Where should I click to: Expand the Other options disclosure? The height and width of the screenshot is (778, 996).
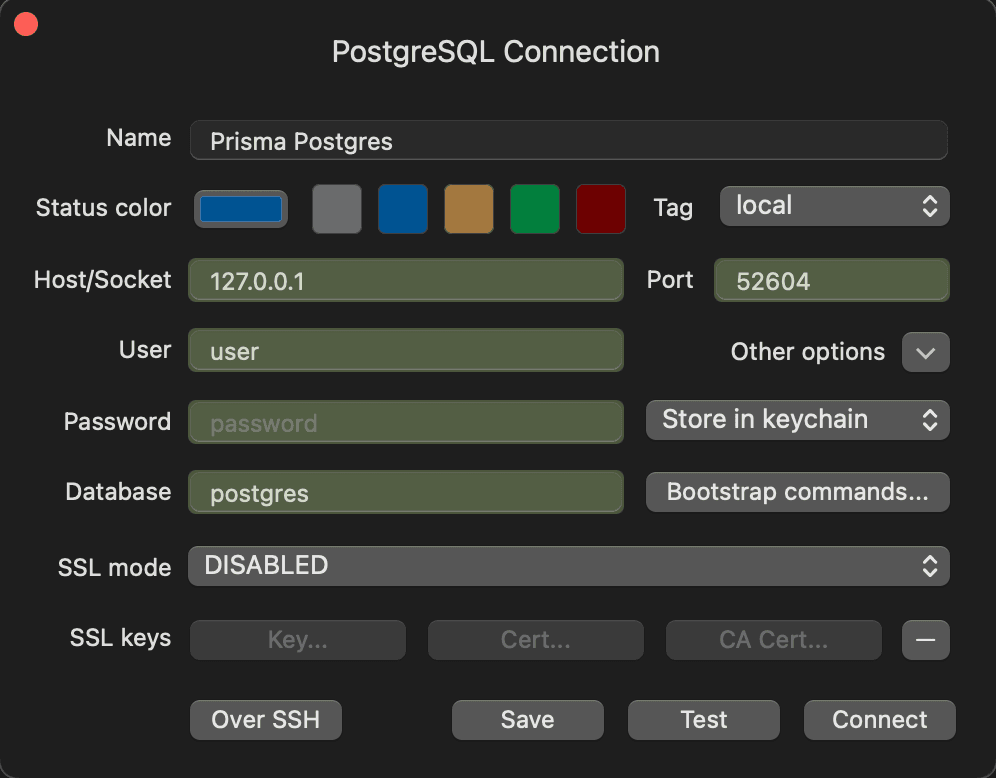tap(925, 352)
